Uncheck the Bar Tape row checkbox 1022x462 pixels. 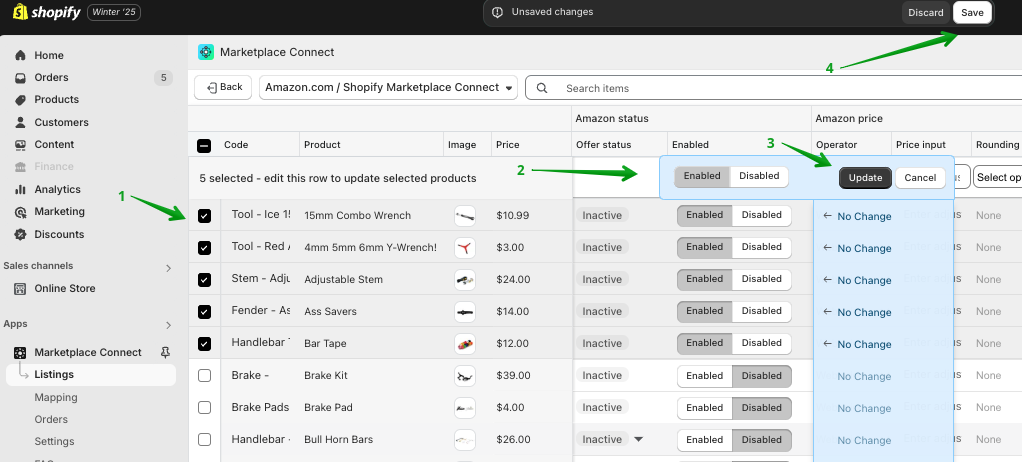pos(204,343)
